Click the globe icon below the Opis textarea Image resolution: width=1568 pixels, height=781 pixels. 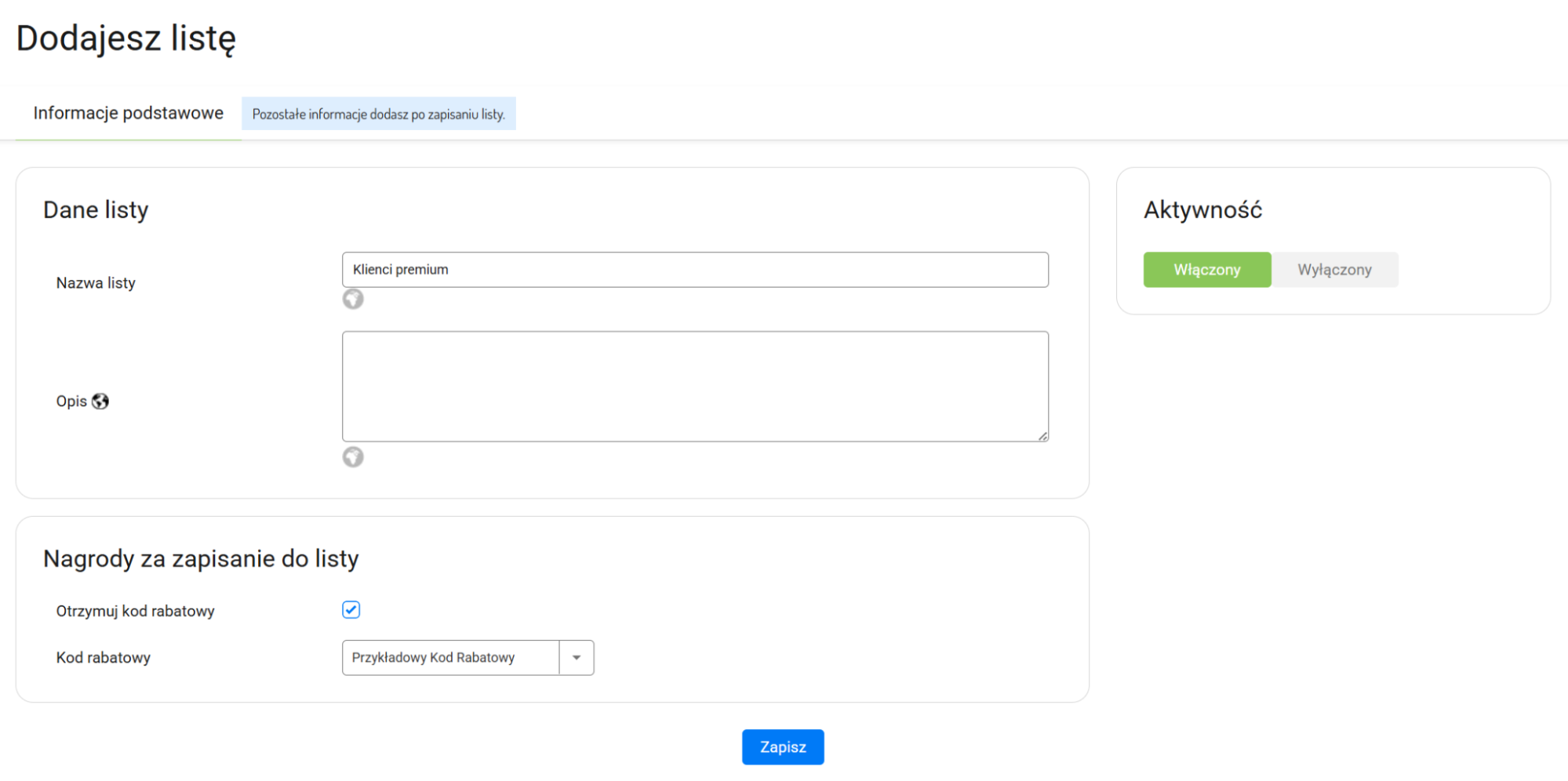pyautogui.click(x=353, y=457)
